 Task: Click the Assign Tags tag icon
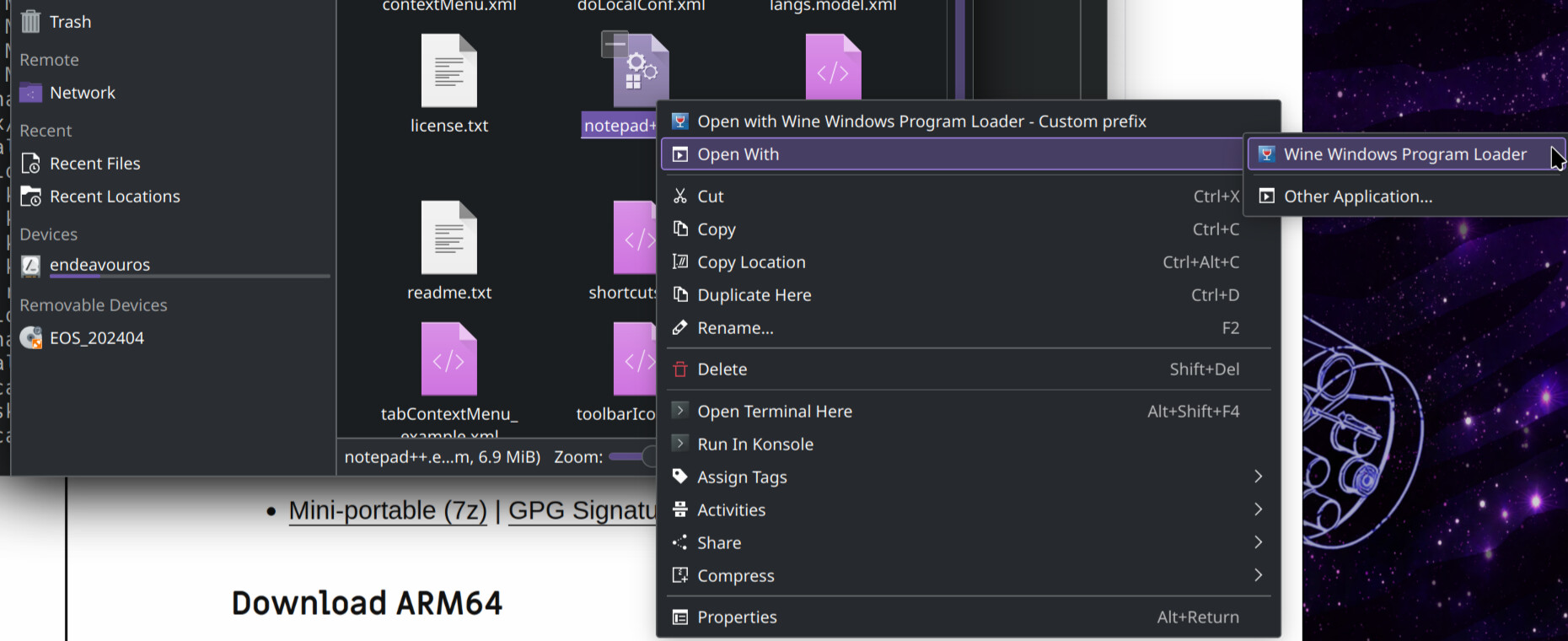pos(680,477)
